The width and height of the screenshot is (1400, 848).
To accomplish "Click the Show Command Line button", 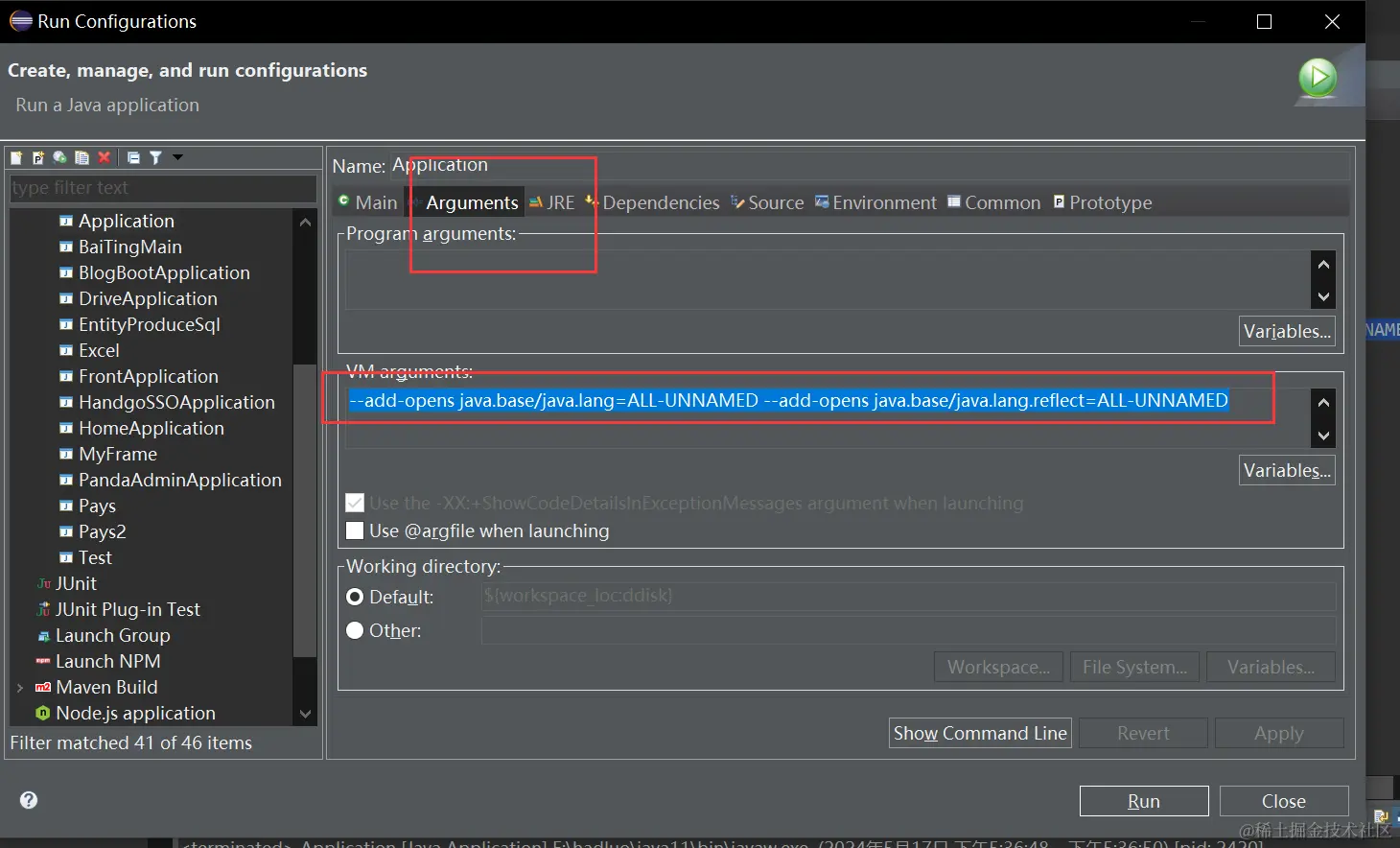I will [x=980, y=733].
